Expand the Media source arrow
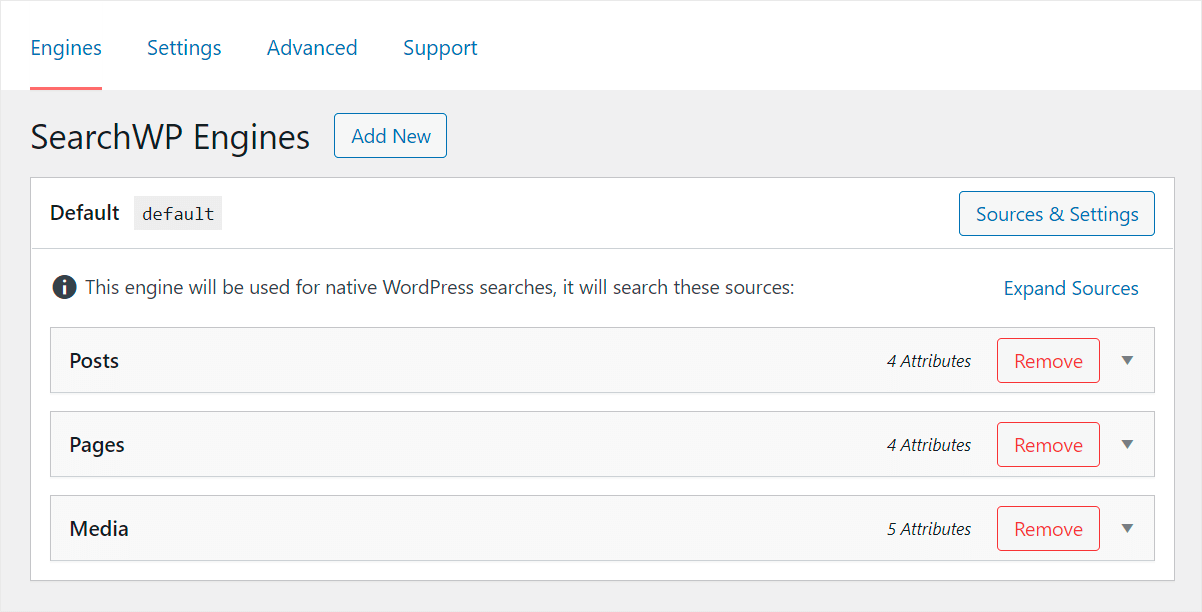This screenshot has height=612, width=1202. click(x=1127, y=529)
